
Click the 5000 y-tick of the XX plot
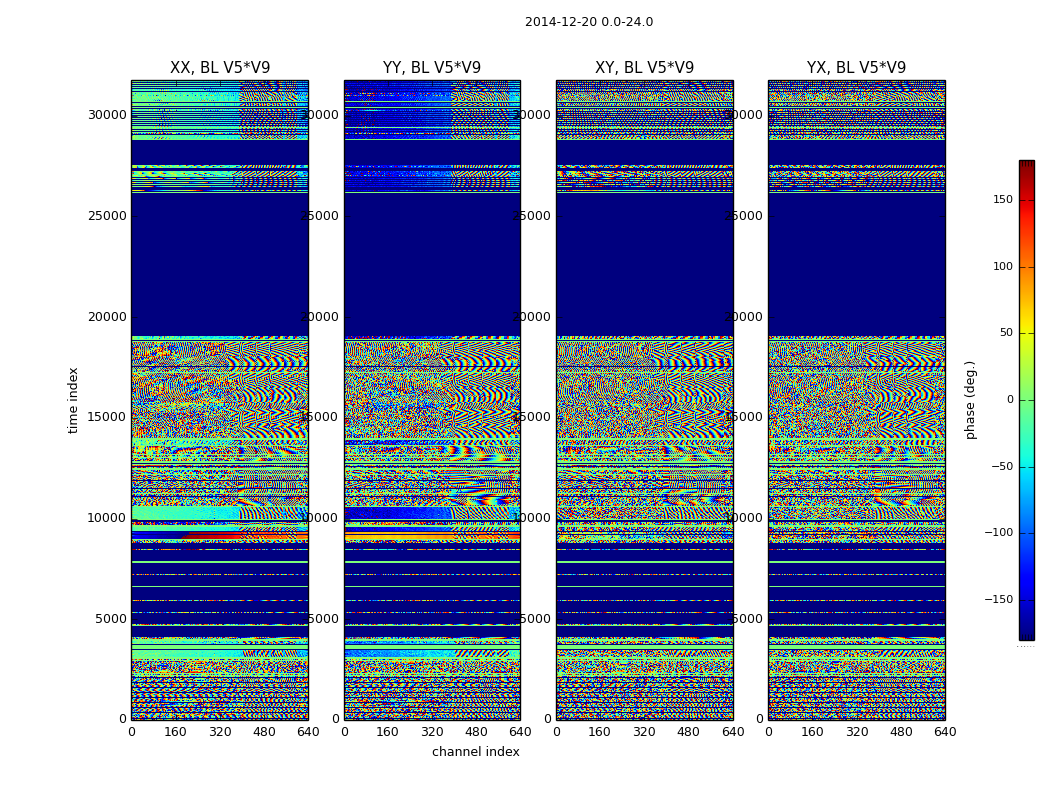pyautogui.click(x=110, y=619)
